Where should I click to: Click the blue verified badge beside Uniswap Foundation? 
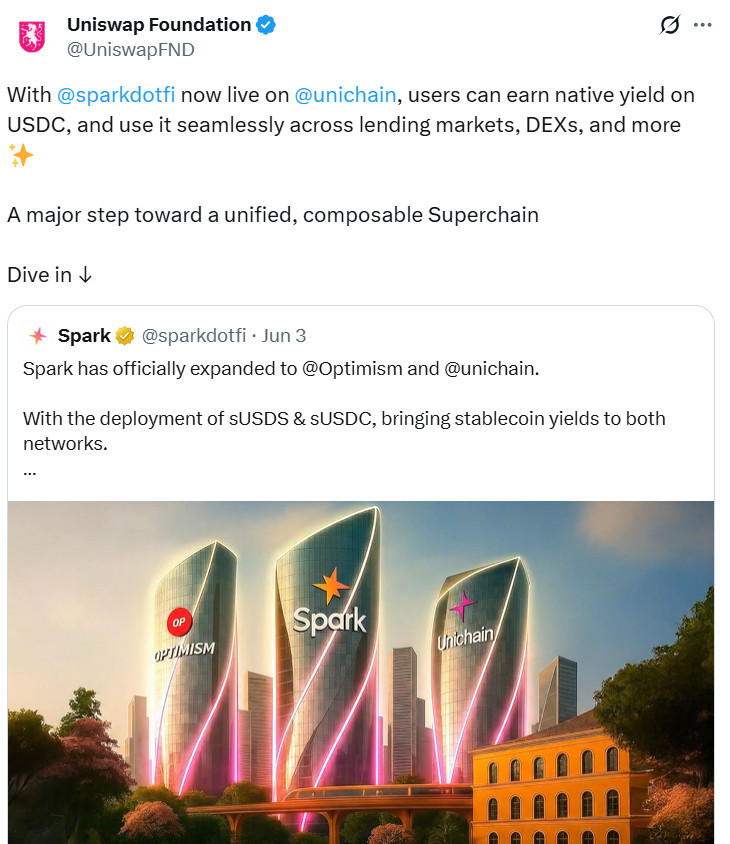265,25
